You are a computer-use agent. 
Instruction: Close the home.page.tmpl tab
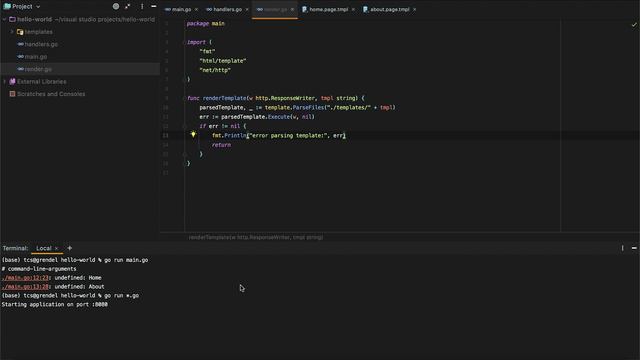(x=353, y=9)
